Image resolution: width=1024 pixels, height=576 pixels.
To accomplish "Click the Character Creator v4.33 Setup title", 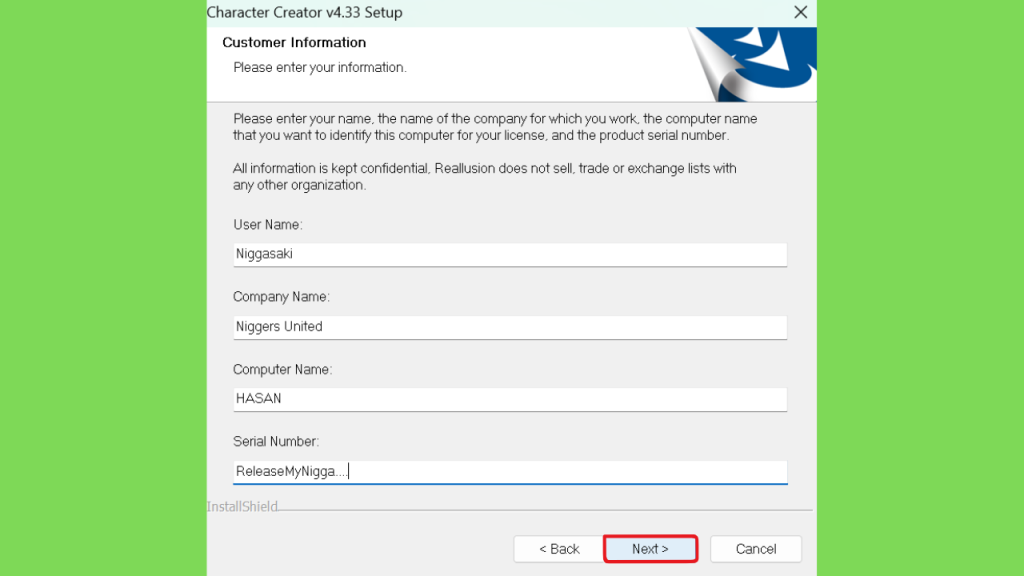I will [304, 12].
